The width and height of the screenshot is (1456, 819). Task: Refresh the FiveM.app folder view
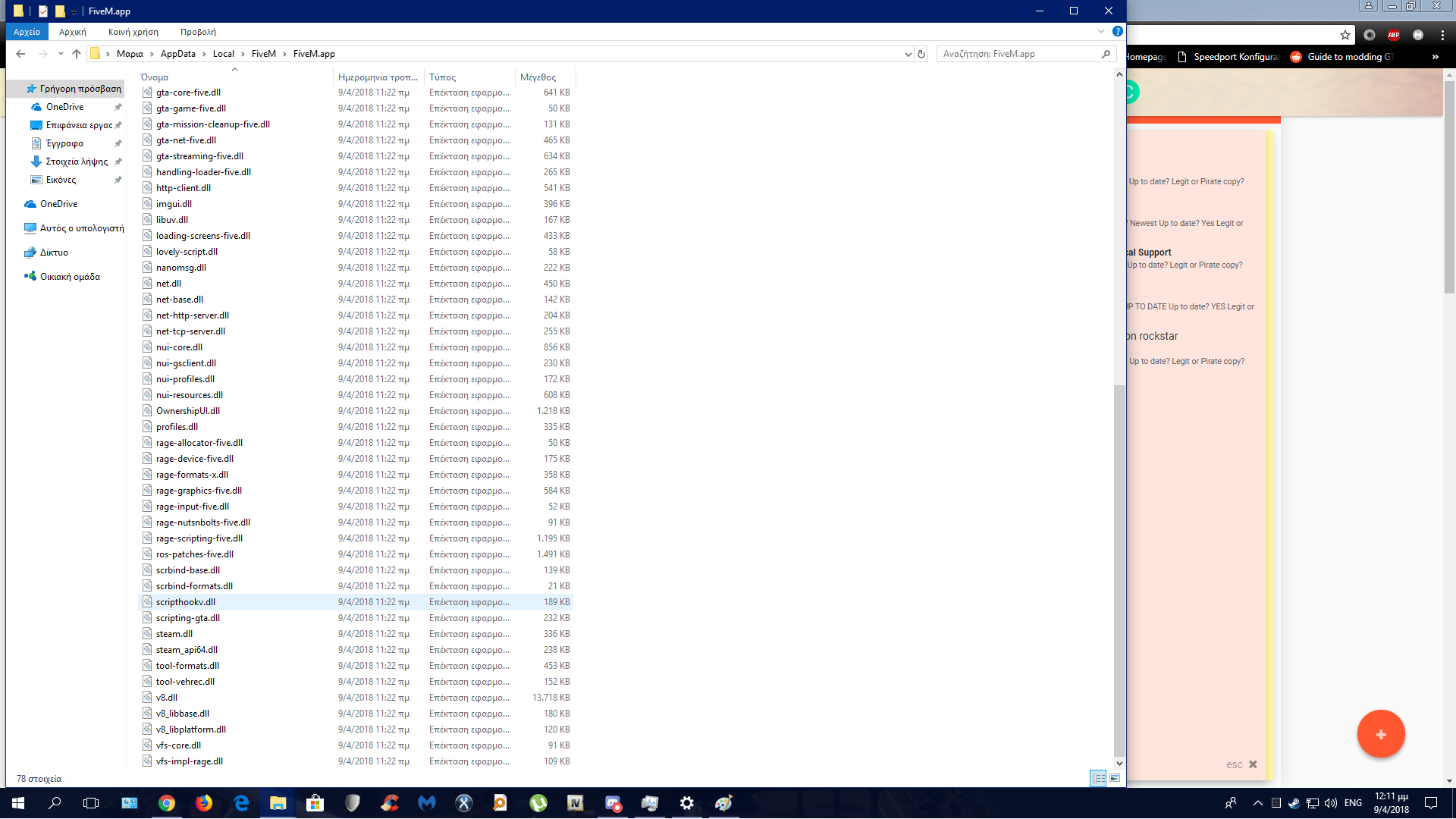(x=921, y=54)
